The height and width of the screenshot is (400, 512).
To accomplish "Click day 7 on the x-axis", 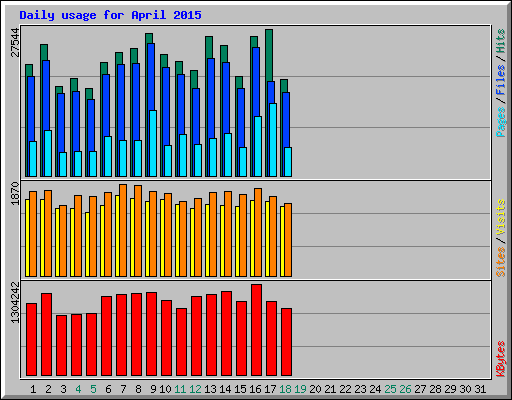I will 123,389.
